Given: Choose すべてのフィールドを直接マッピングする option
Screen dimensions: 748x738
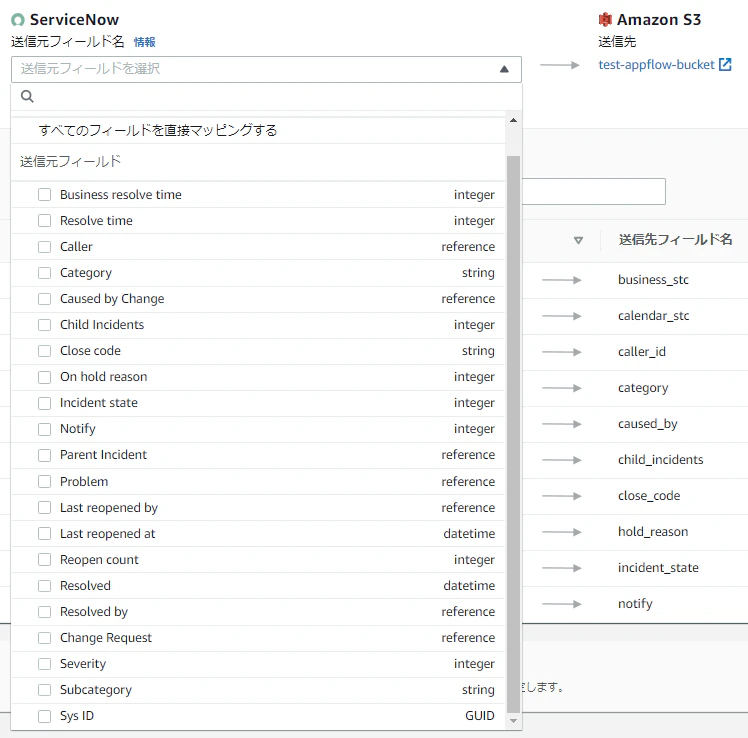Looking at the screenshot, I should tap(258, 130).
